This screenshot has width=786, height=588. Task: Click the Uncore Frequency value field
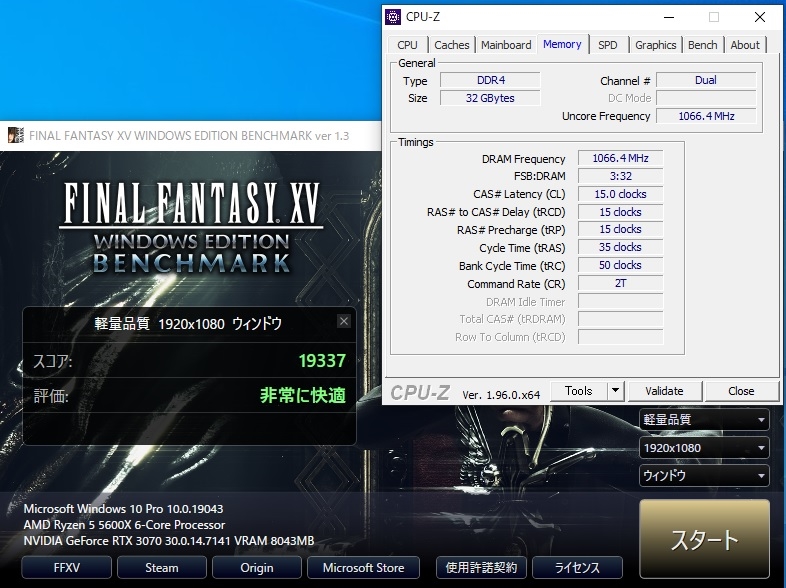[706, 116]
